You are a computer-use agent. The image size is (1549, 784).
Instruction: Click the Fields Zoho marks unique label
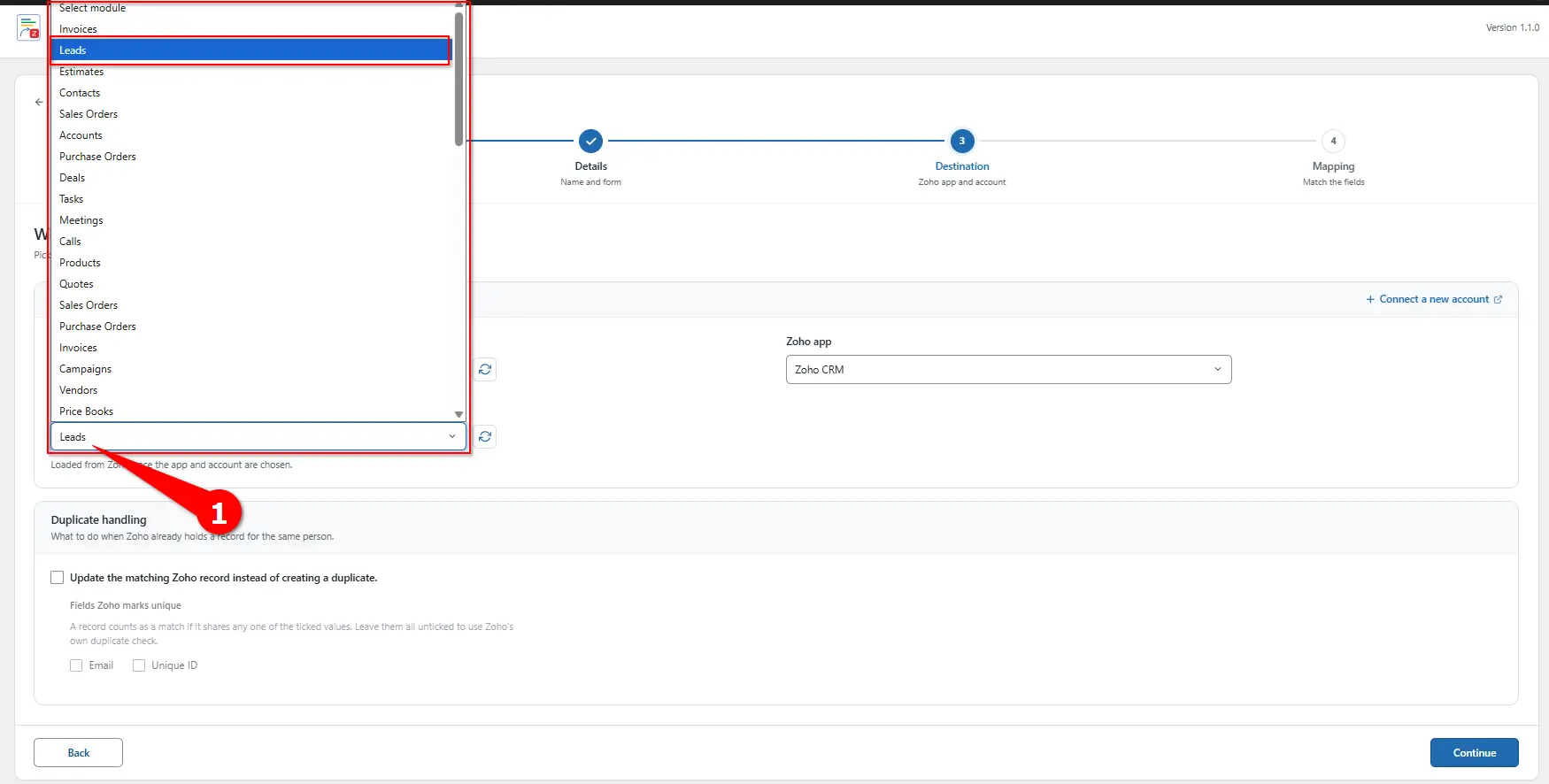tap(126, 605)
